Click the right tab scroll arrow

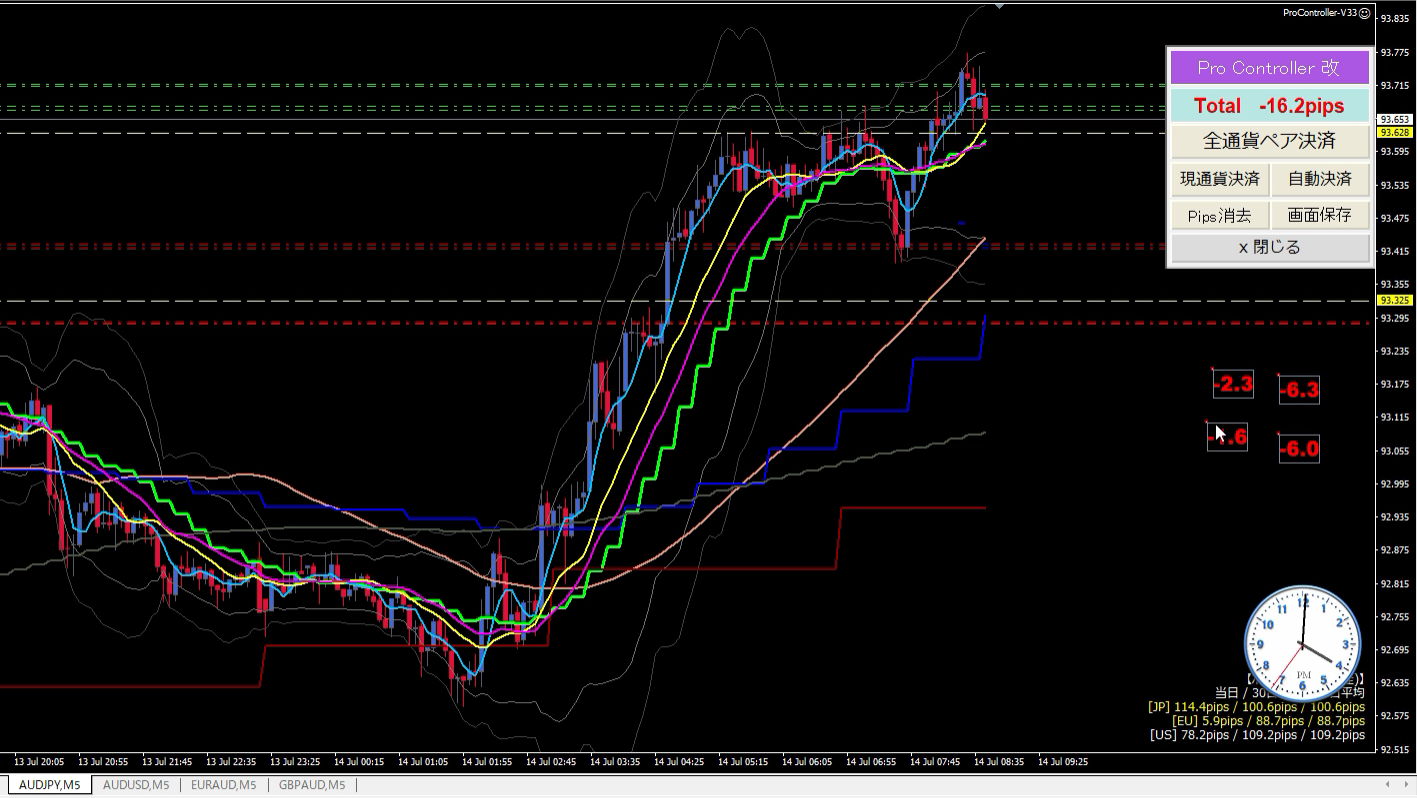(x=1405, y=784)
